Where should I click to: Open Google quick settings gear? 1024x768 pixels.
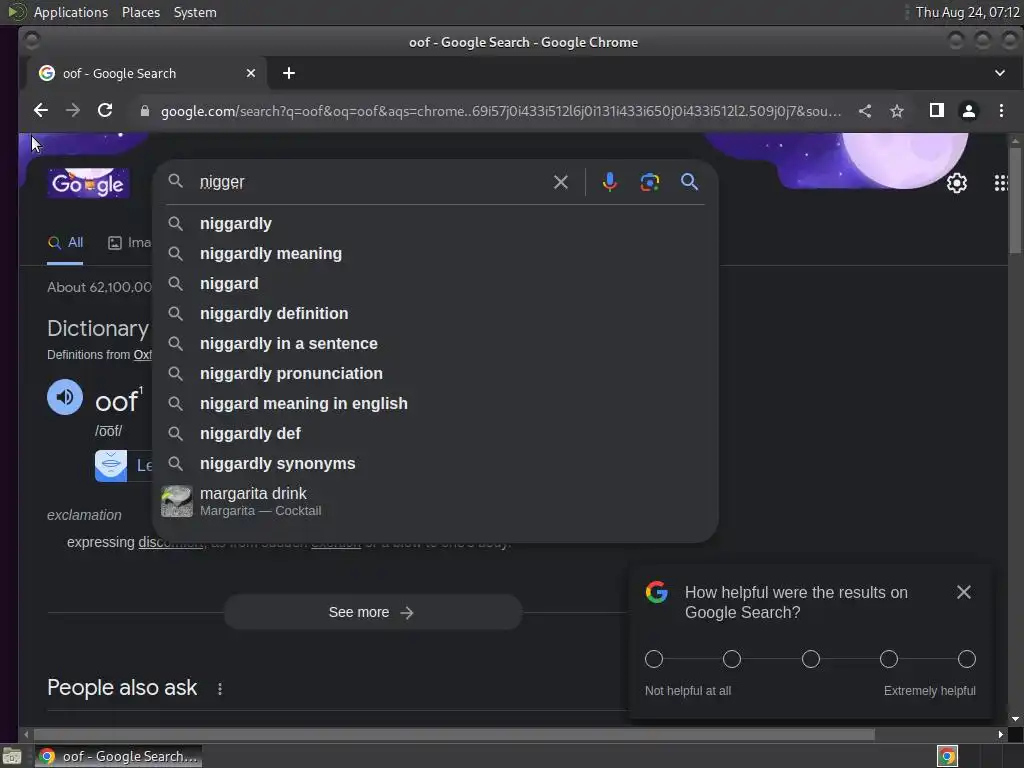tap(957, 183)
